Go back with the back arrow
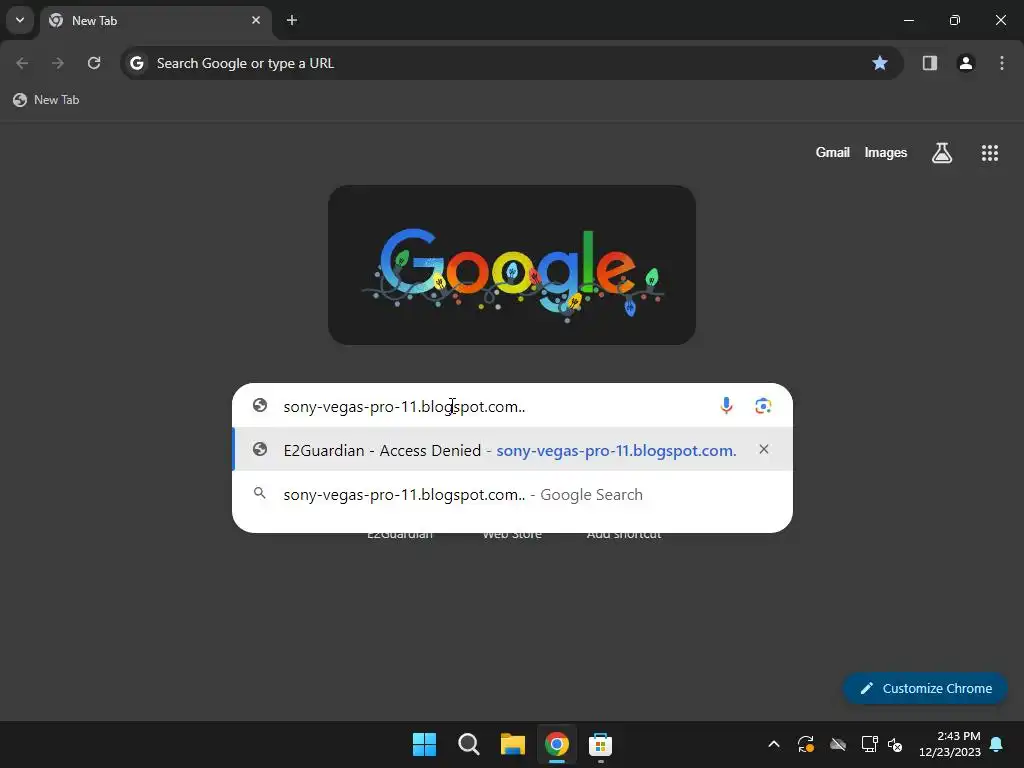The image size is (1024, 768). point(22,63)
